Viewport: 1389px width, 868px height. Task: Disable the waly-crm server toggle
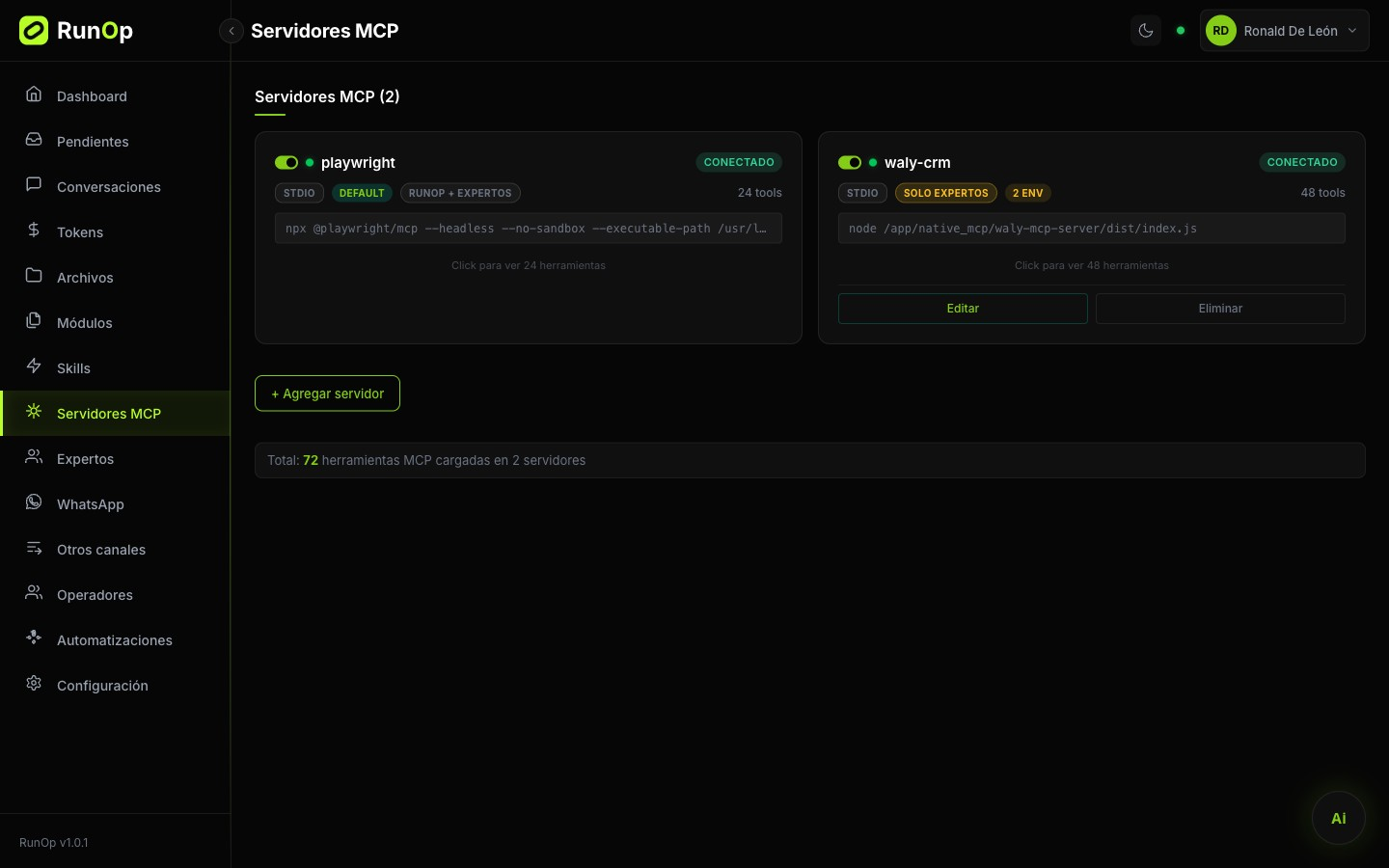850,163
